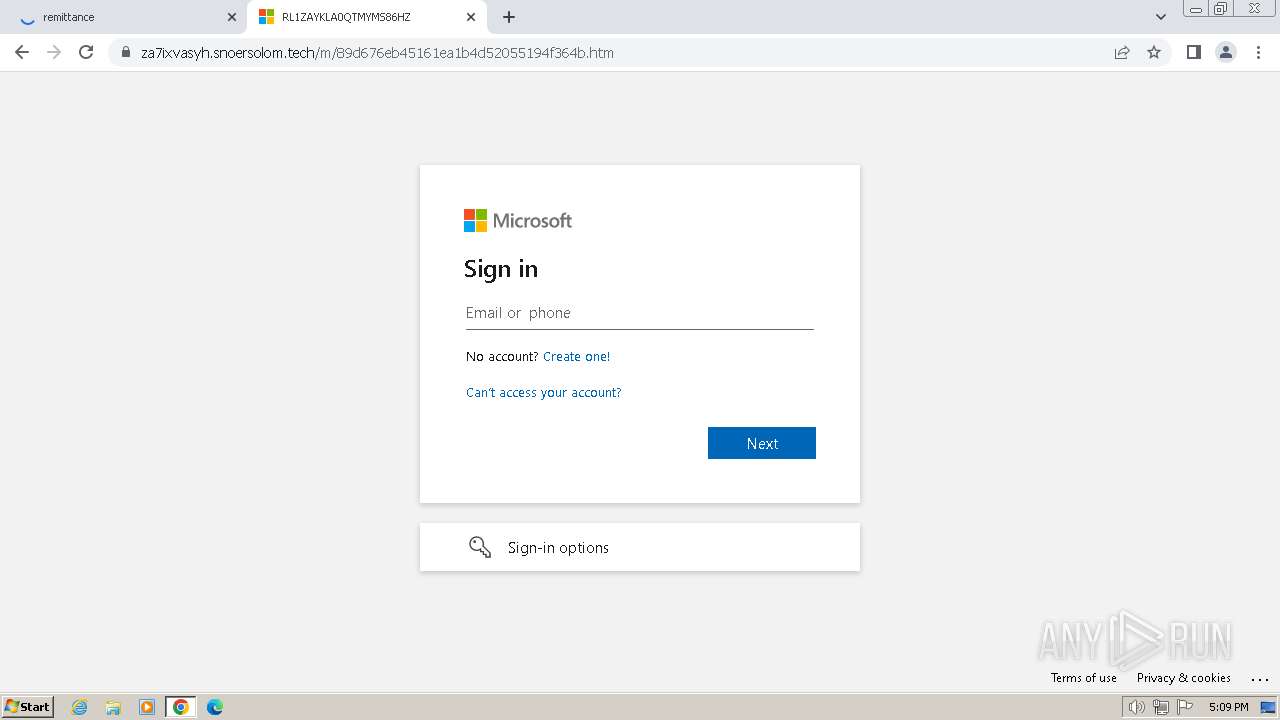View site info via the padlock icon
The image size is (1280, 720).
tap(126, 53)
